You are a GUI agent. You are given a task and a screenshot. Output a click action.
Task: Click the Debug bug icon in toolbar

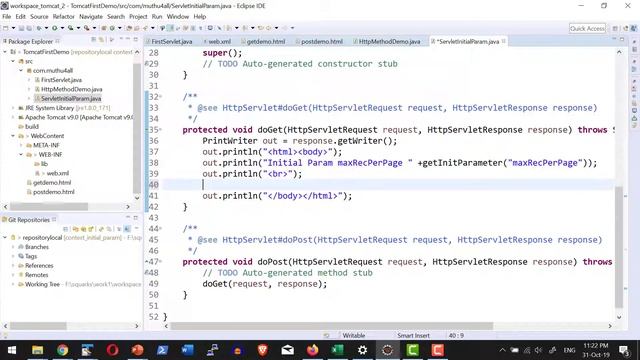tap(39, 28)
